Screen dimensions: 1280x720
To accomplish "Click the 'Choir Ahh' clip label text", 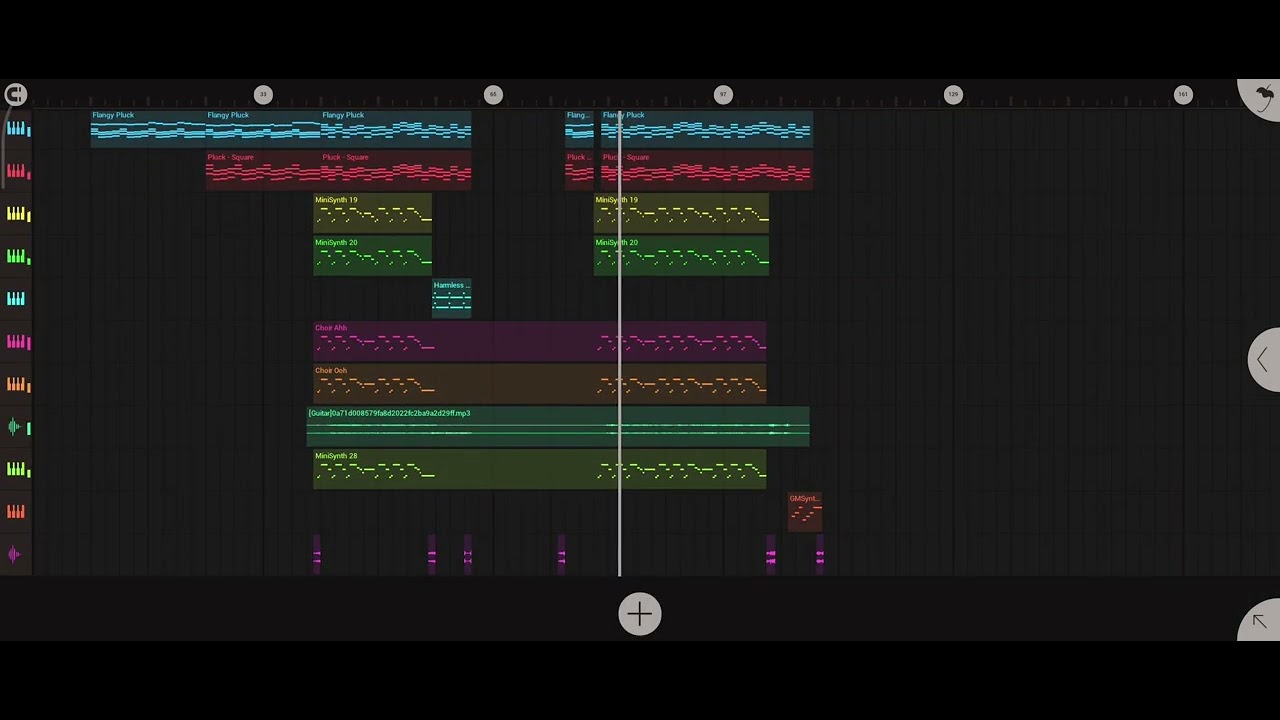I will tap(331, 328).
